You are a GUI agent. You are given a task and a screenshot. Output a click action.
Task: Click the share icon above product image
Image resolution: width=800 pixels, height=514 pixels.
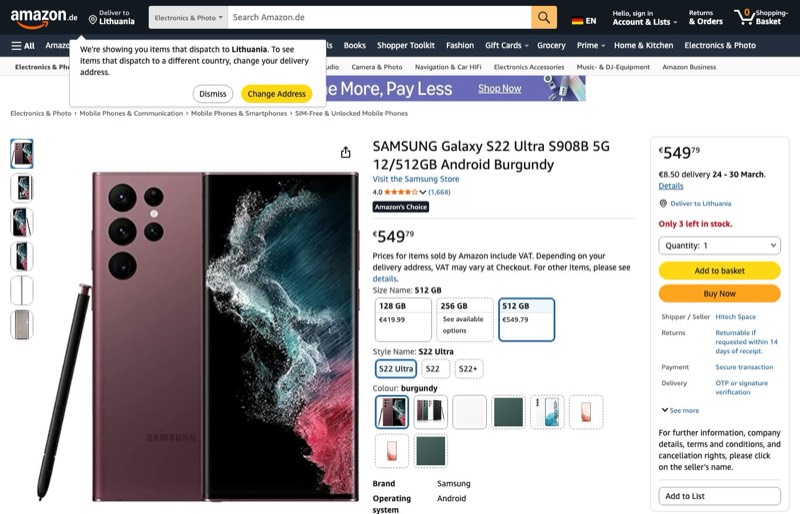(345, 152)
